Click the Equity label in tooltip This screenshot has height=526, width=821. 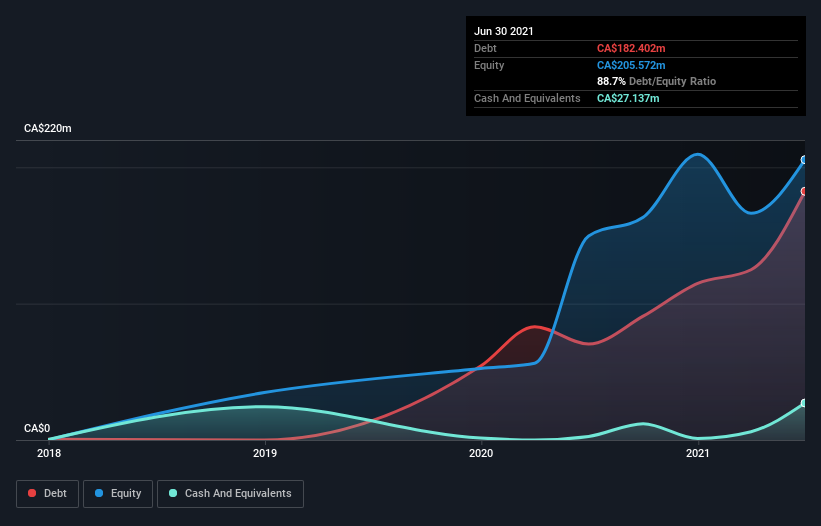click(489, 65)
